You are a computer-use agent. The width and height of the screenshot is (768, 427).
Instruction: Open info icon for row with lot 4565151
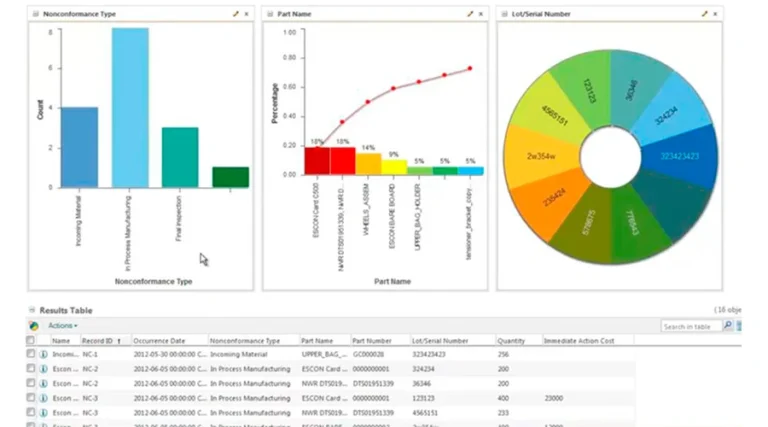coord(43,413)
